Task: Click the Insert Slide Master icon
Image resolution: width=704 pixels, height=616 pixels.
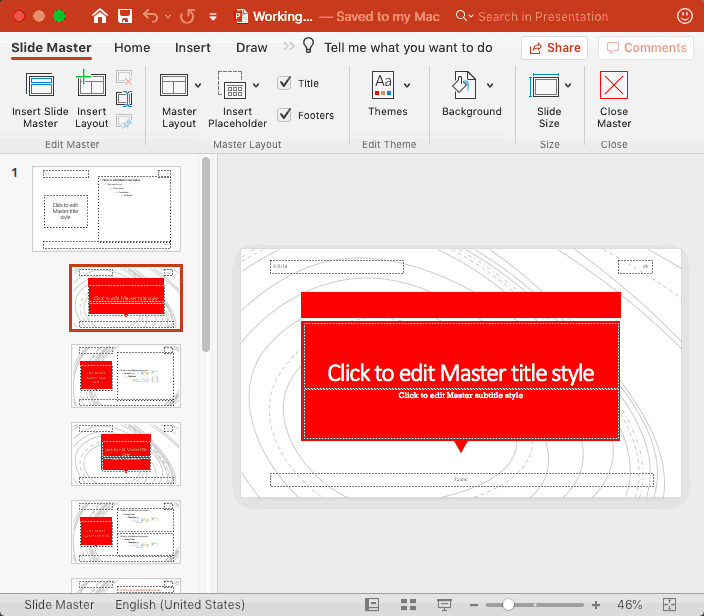Action: tap(40, 87)
